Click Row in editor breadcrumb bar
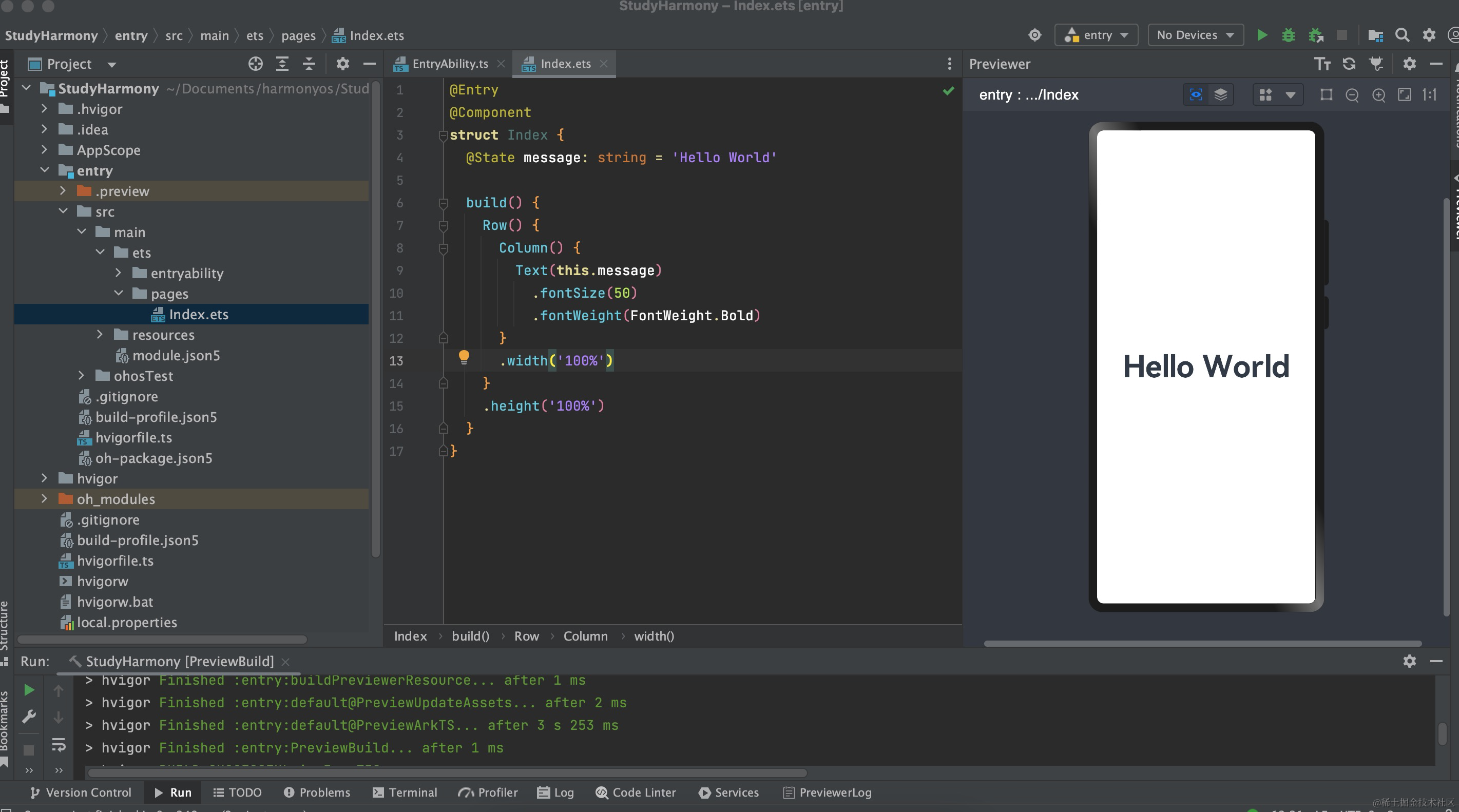 [x=526, y=636]
